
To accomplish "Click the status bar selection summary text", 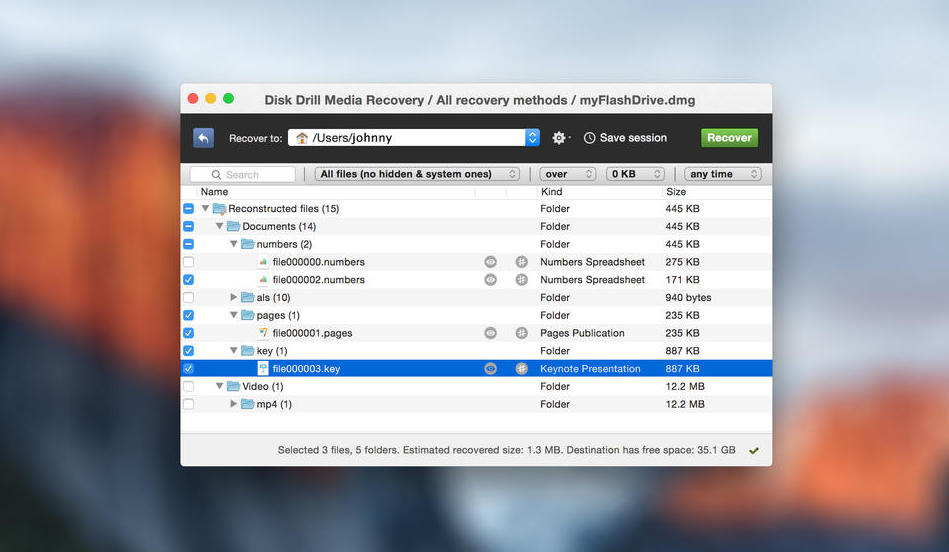I will (507, 450).
